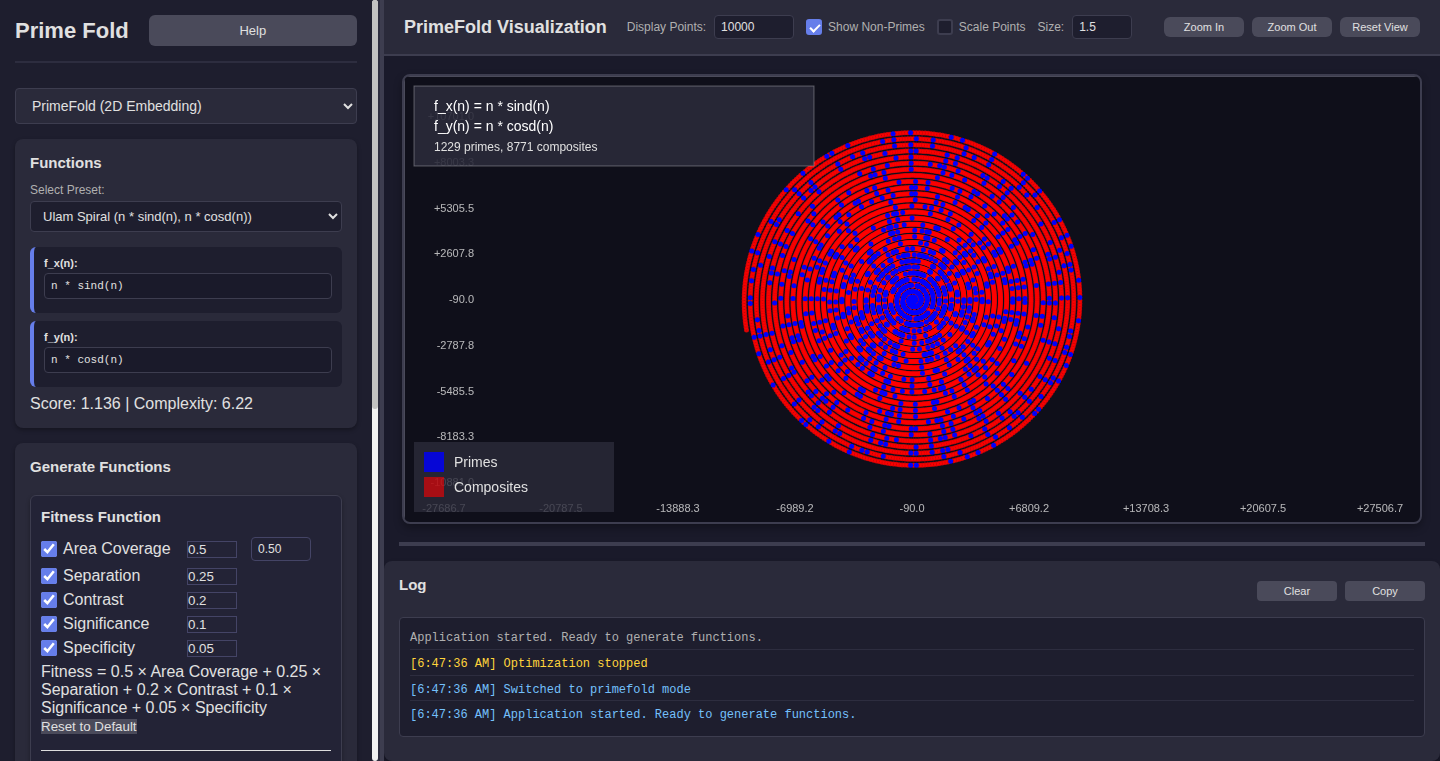Click the Area Coverage secondary field 0.50
Viewport: 1440px width, 761px height.
[x=281, y=549]
